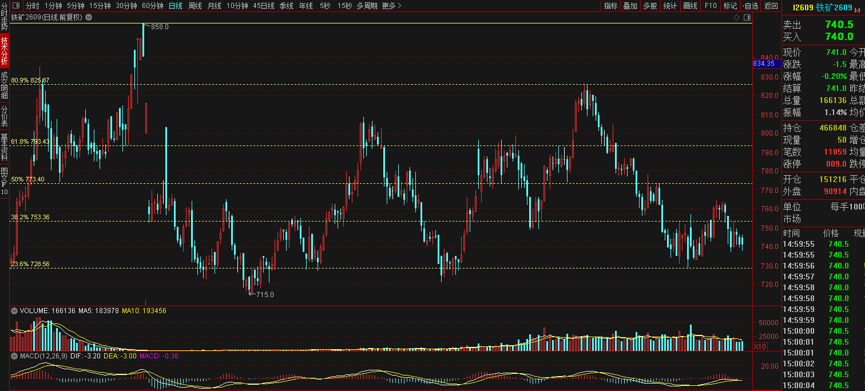Toggle the right panel icon beside the diamond
865x391 pixels.
[746, 17]
